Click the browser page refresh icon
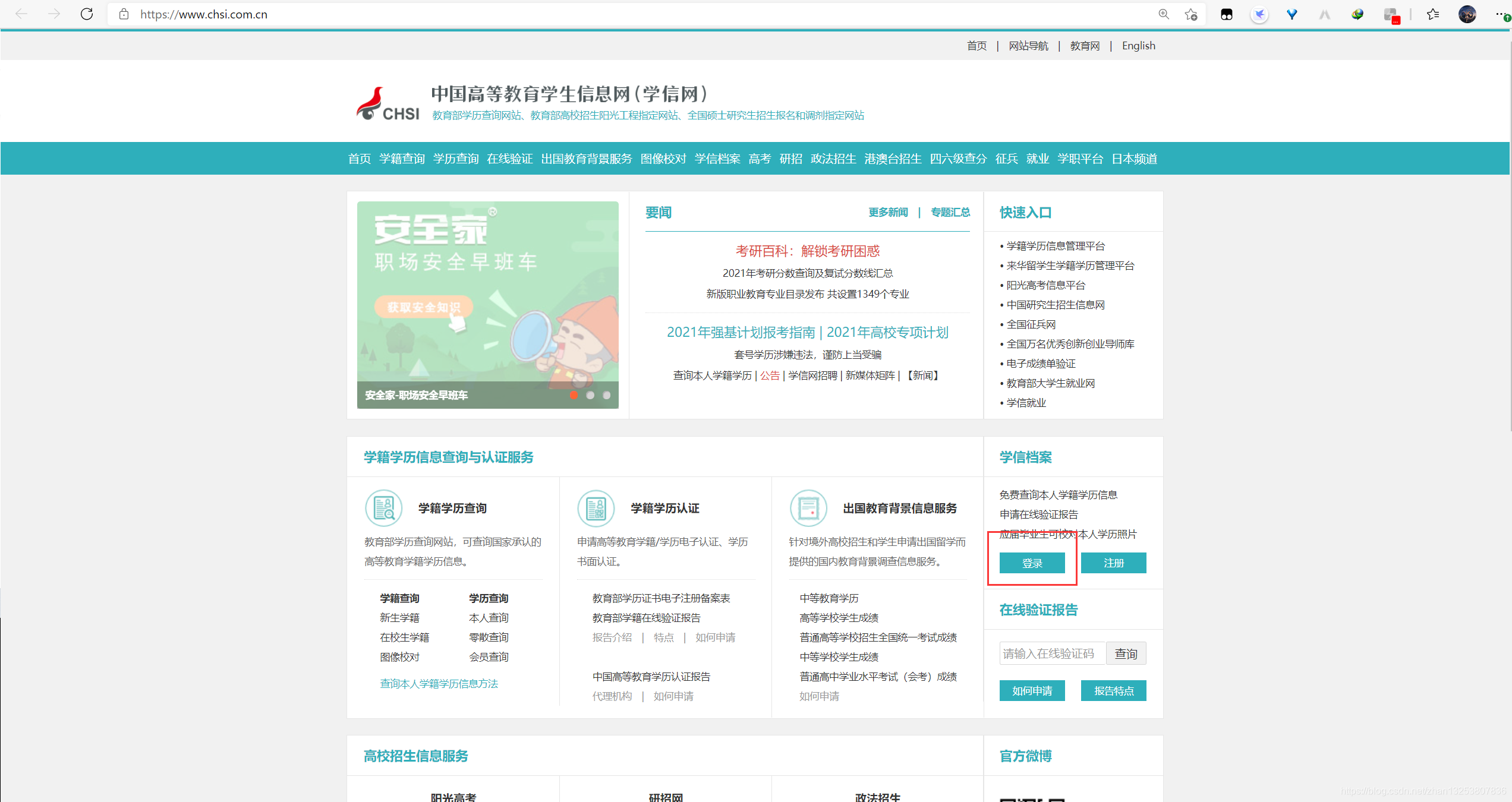The width and height of the screenshot is (1512, 802). tap(87, 14)
